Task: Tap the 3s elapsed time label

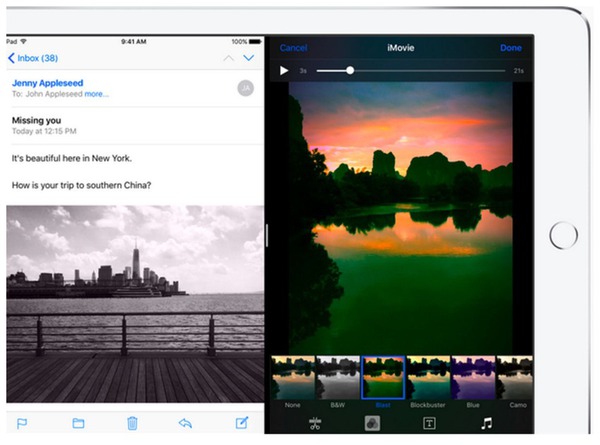Action: tap(303, 71)
